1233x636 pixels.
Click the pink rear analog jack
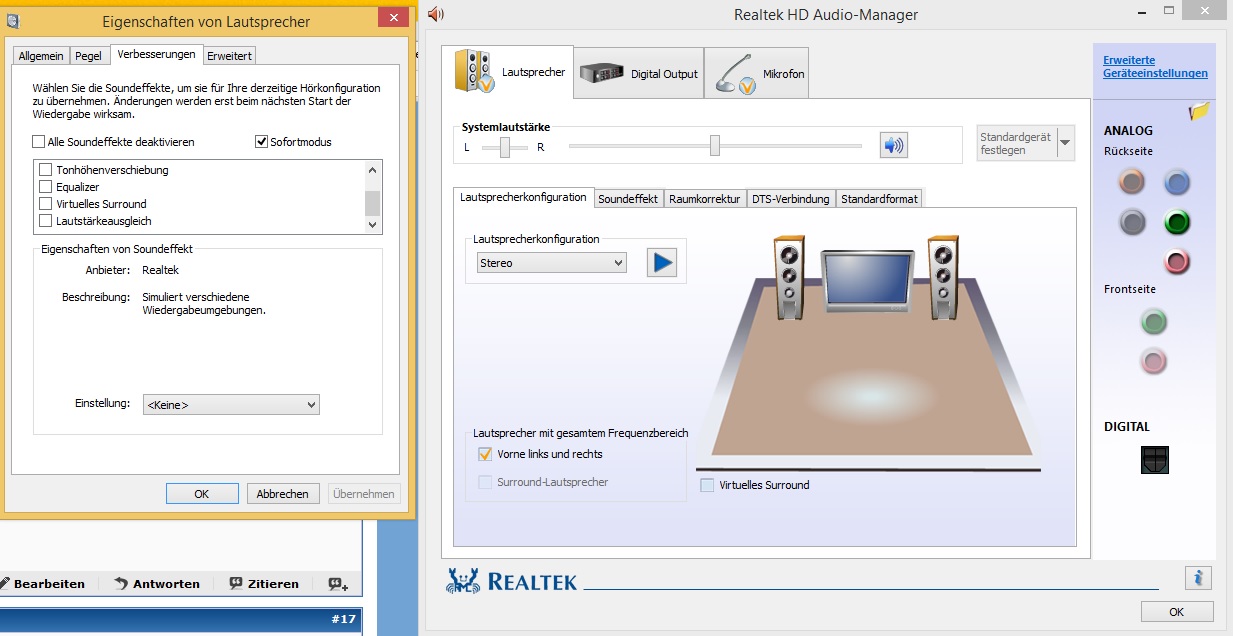pyautogui.click(x=1177, y=262)
